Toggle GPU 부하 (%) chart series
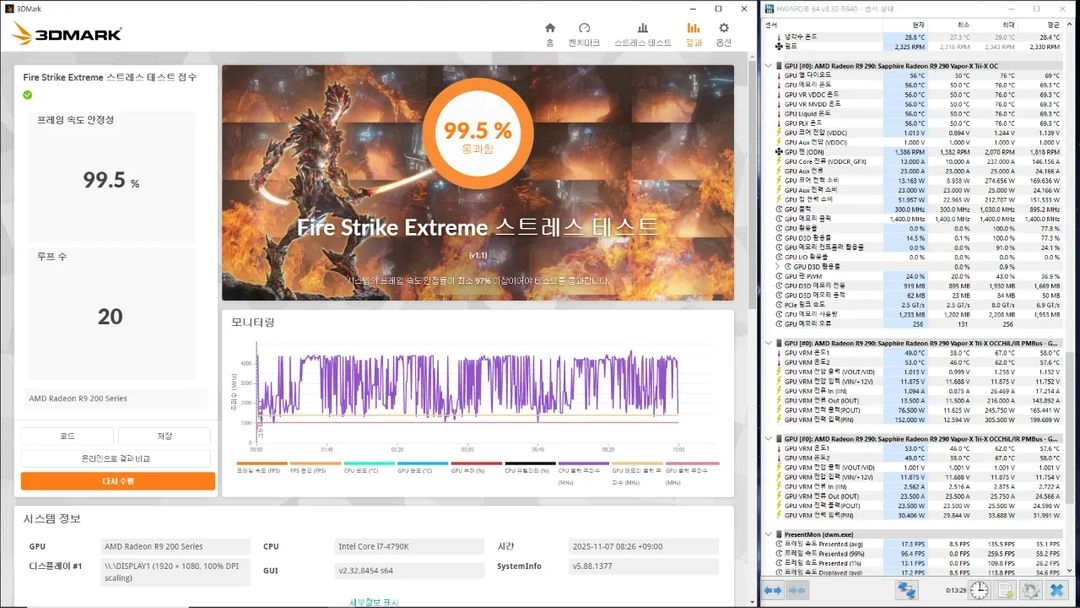The image size is (1080, 608). pos(477,467)
